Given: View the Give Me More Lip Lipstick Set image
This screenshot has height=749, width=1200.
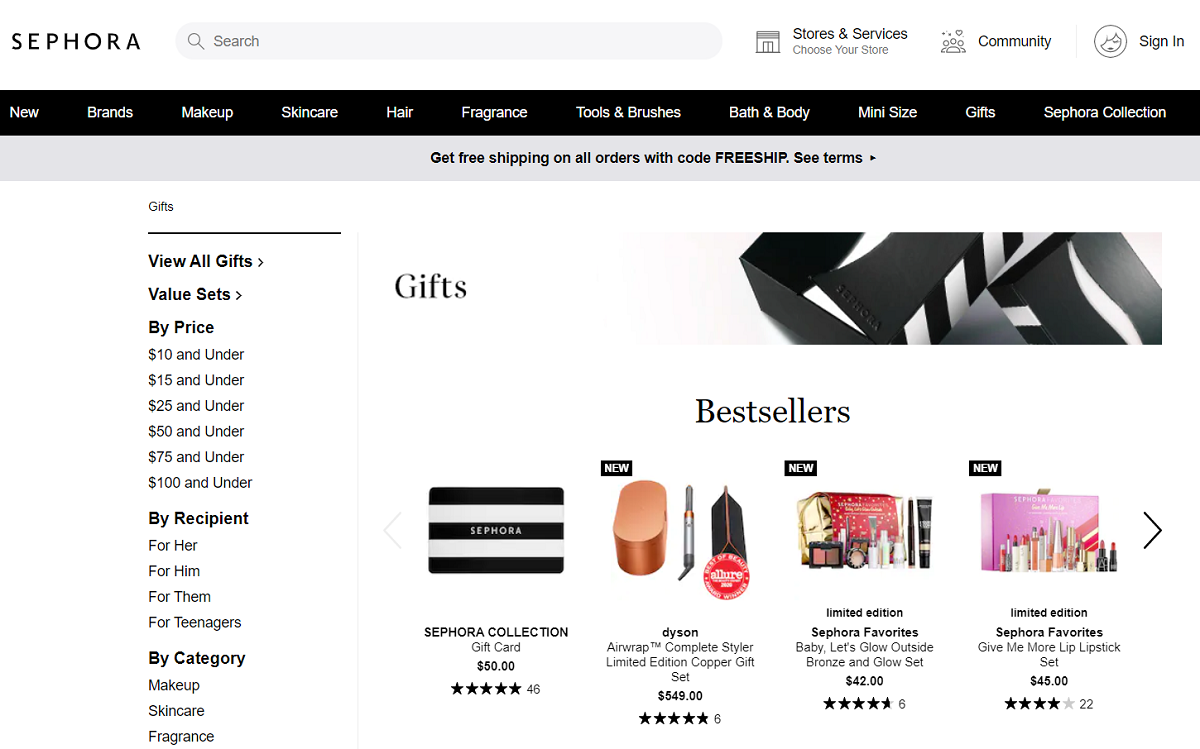Looking at the screenshot, I should click(1049, 531).
